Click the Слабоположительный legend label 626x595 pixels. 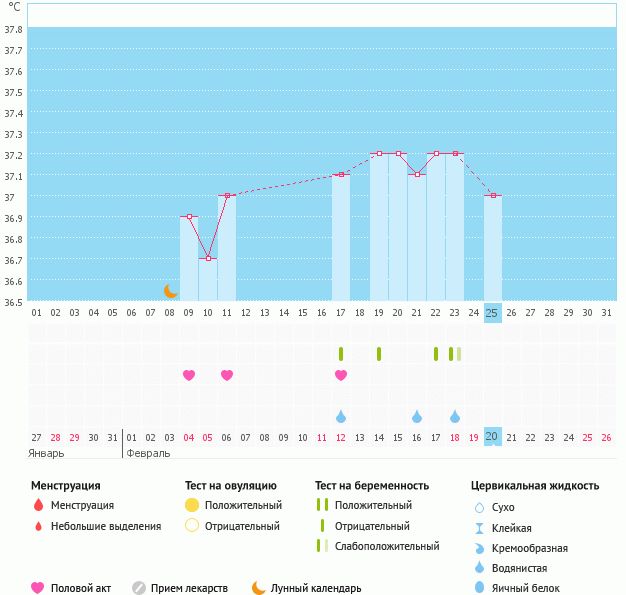[387, 546]
